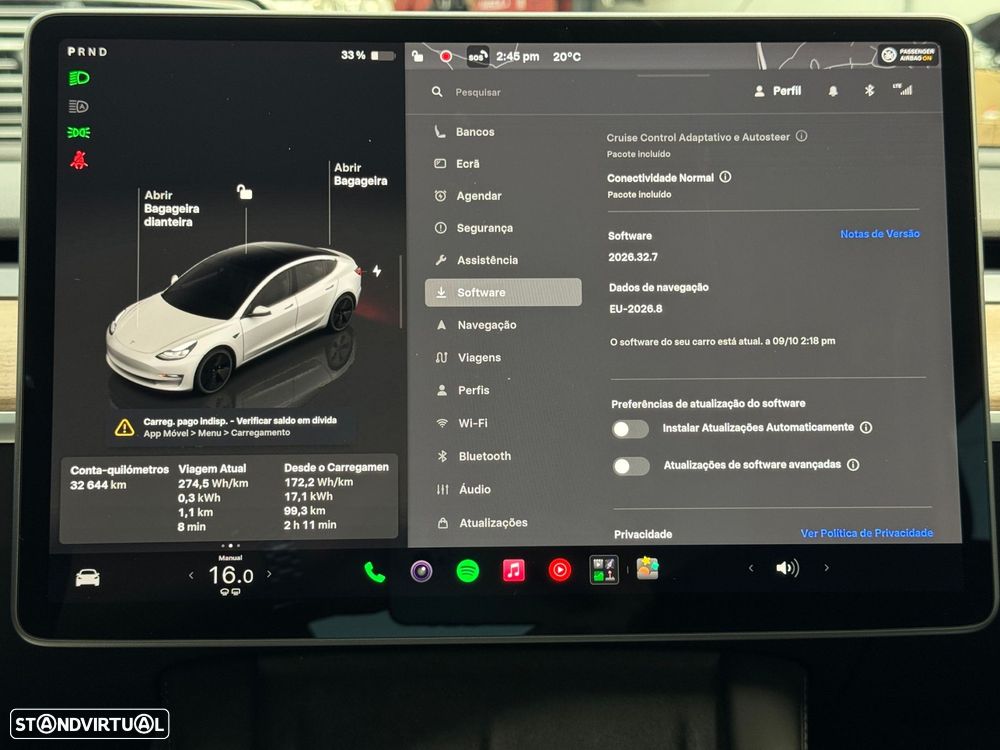Tap the unlock icon above the car
The image size is (1000, 750).
click(x=244, y=191)
